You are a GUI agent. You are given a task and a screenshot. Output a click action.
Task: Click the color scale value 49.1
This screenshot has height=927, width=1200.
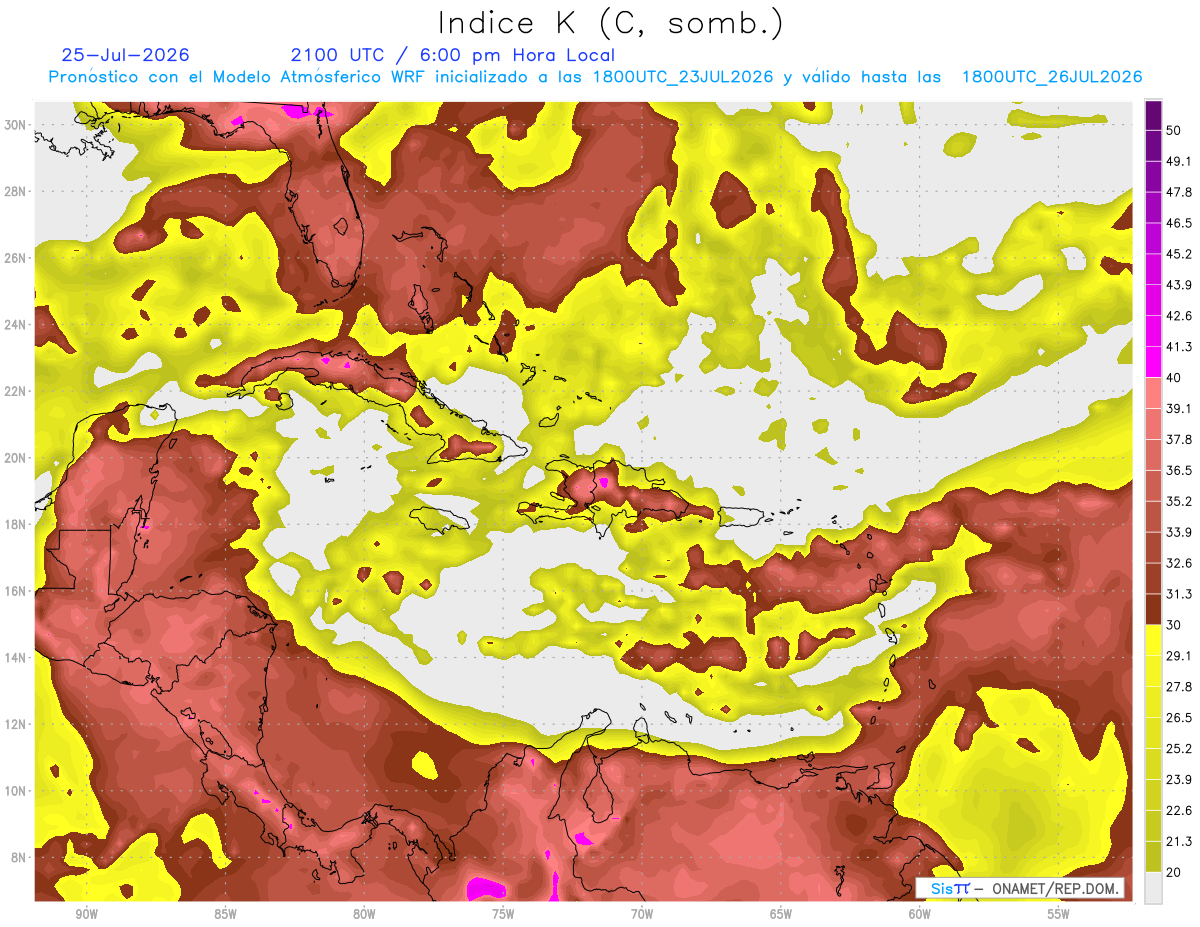click(1179, 161)
